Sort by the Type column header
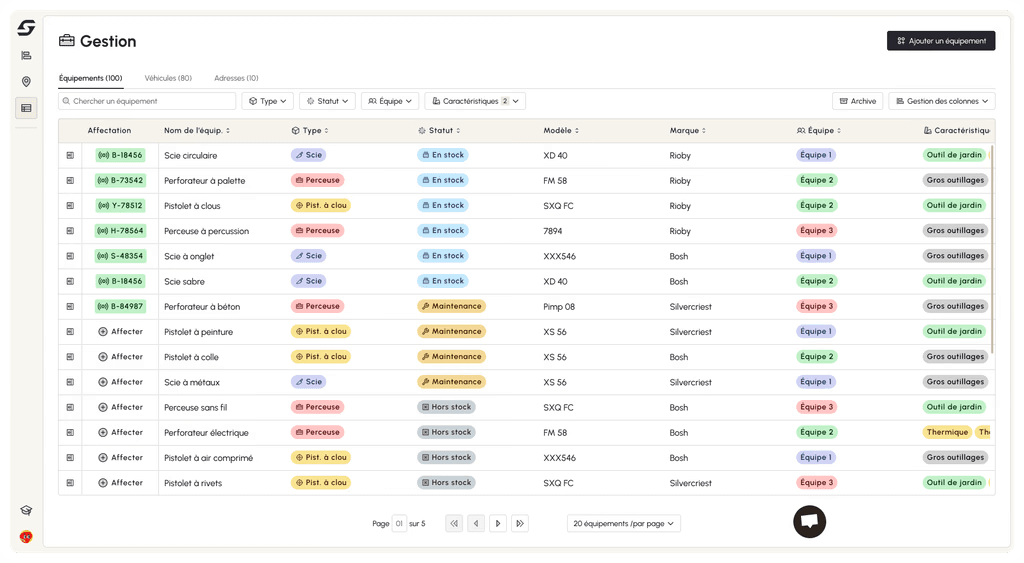The image size is (1024, 563). coord(310,131)
